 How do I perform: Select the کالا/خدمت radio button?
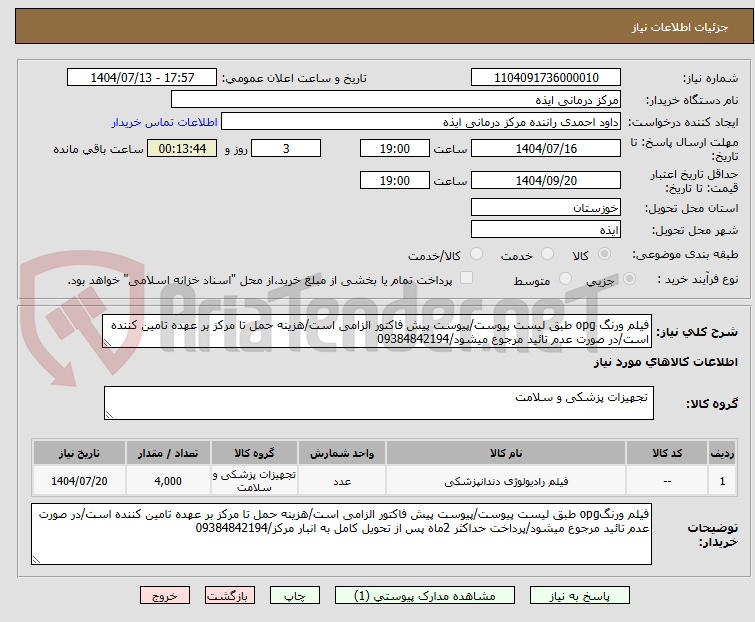pyautogui.click(x=476, y=254)
